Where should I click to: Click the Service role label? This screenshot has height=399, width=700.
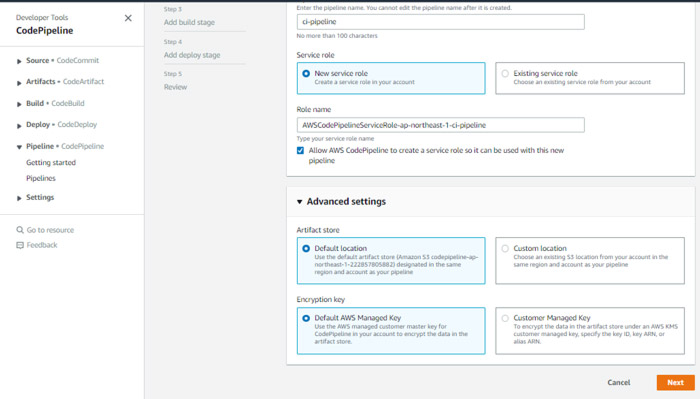point(316,55)
